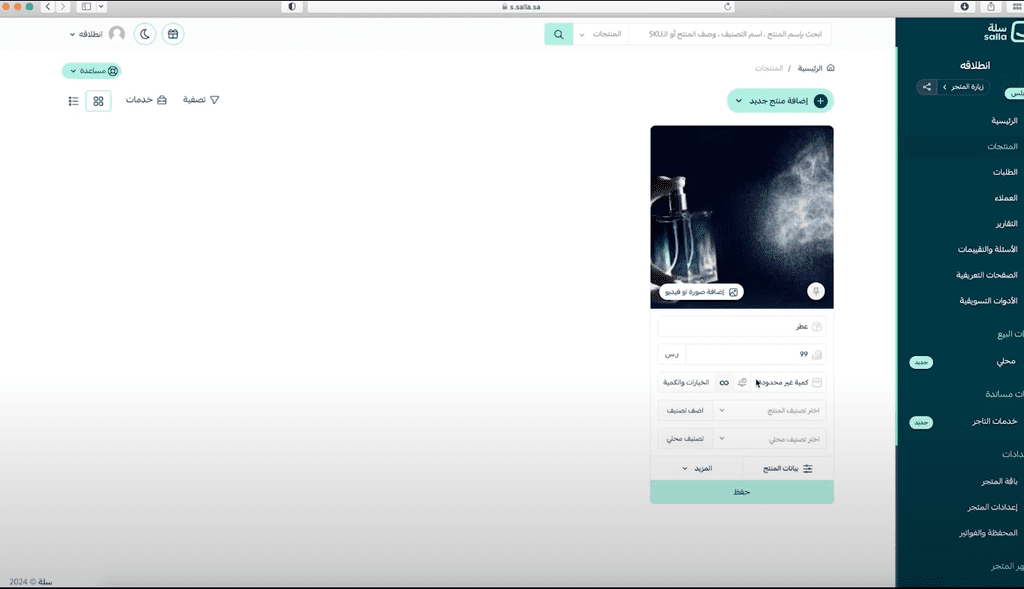
Task: Toggle browser sidebar icon
Action: [x=86, y=7]
